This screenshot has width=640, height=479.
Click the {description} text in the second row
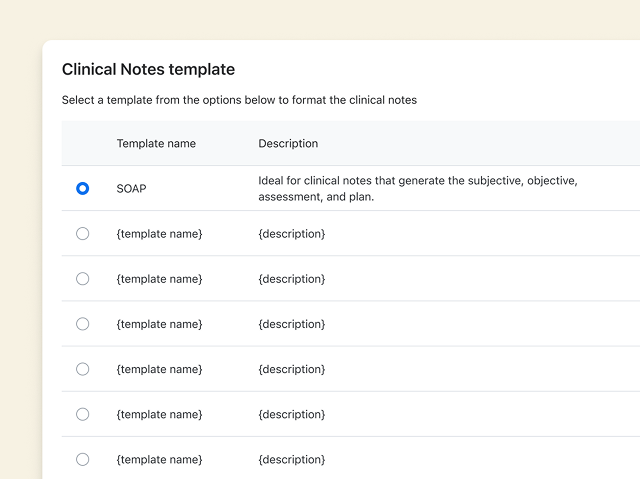point(291,233)
